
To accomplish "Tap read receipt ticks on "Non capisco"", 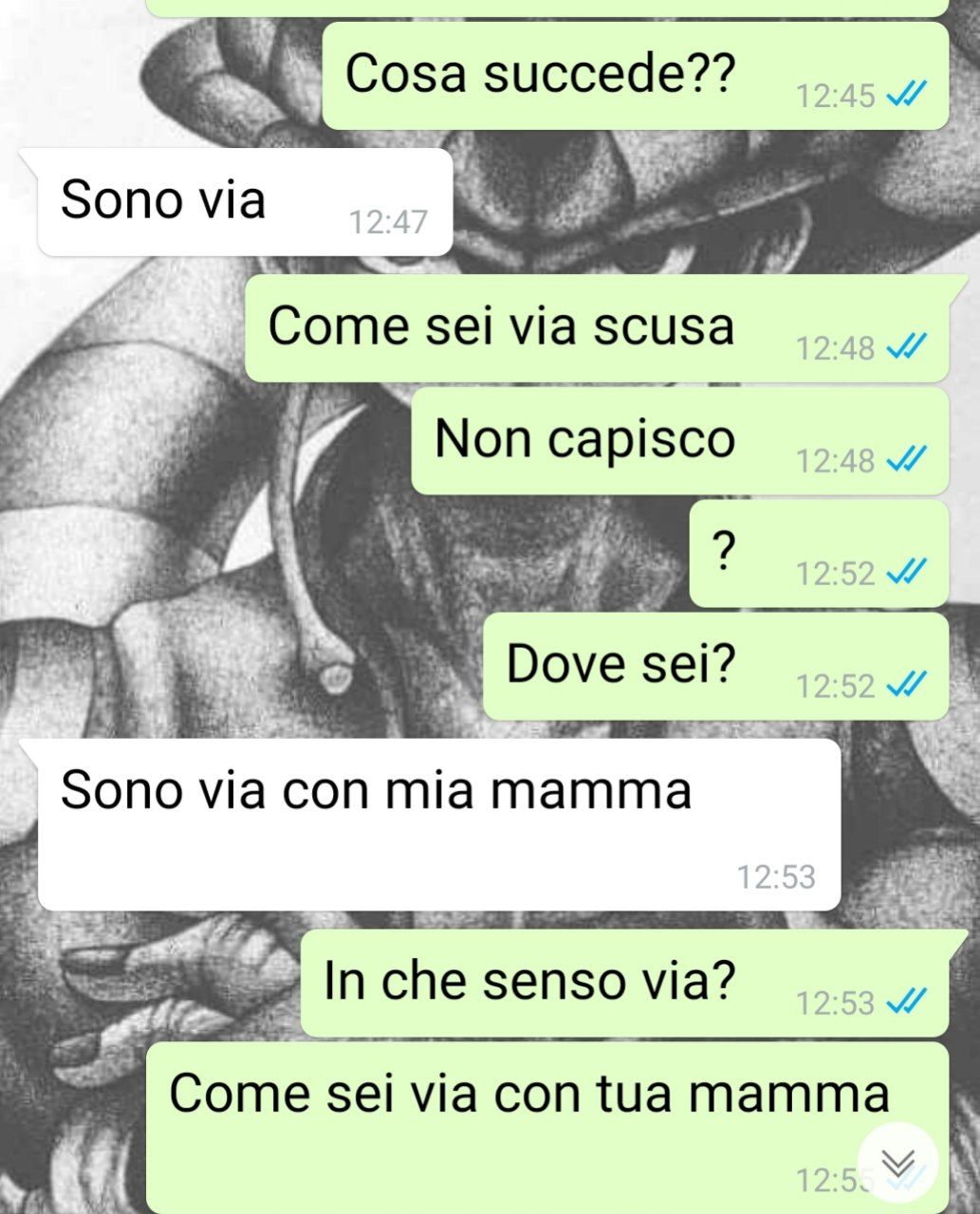I will [906, 460].
